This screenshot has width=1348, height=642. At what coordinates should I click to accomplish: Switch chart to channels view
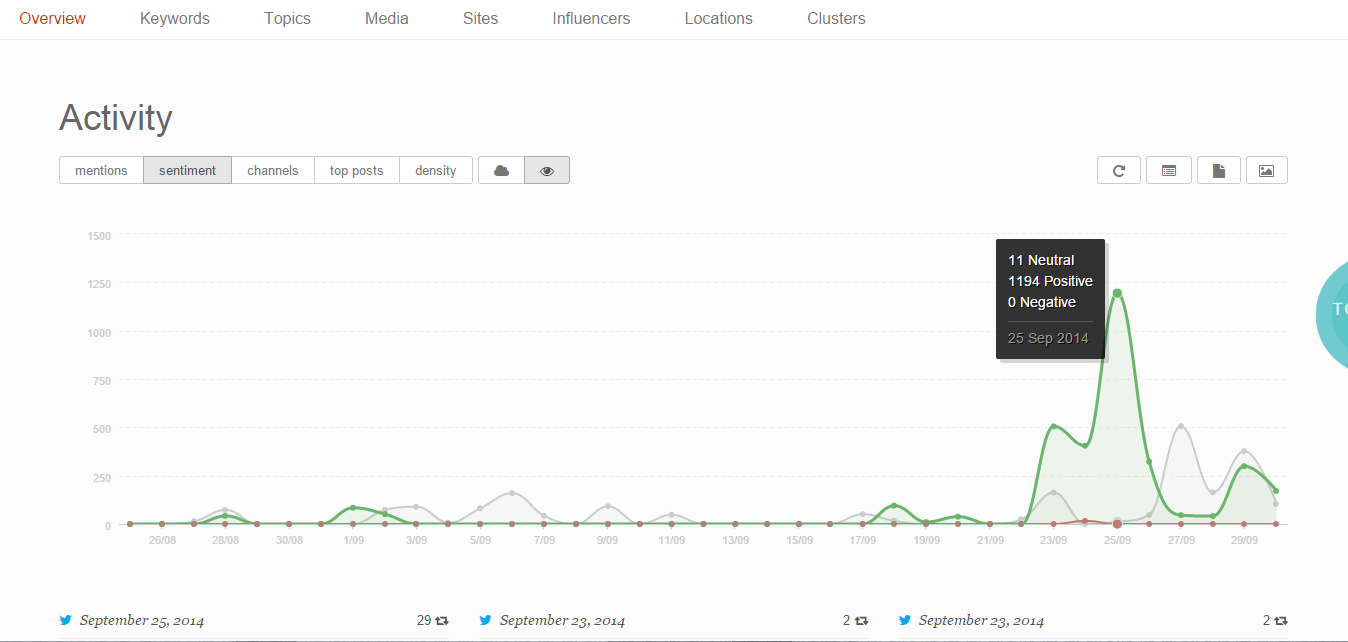[x=273, y=170]
